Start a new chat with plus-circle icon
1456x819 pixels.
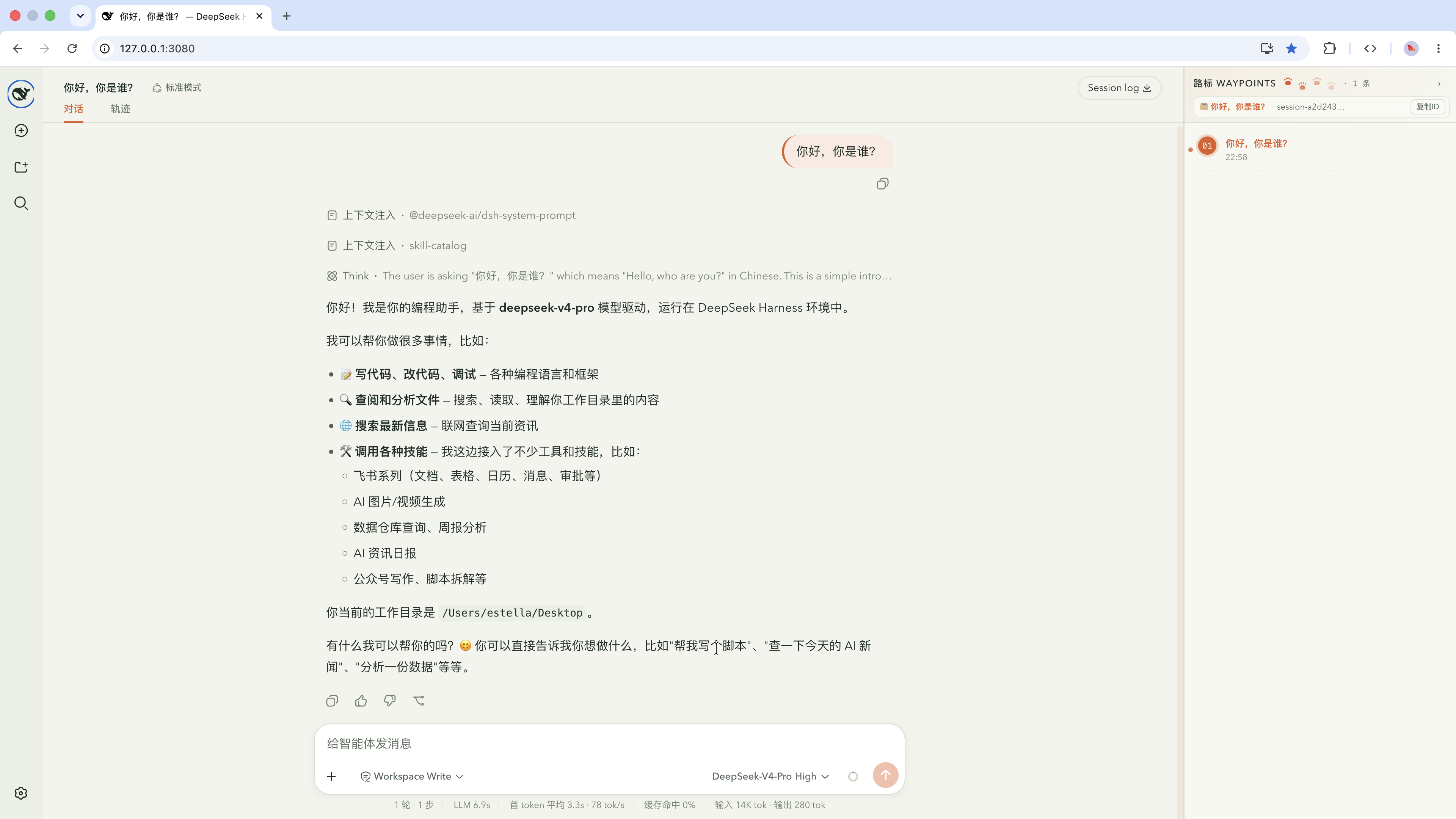21,130
